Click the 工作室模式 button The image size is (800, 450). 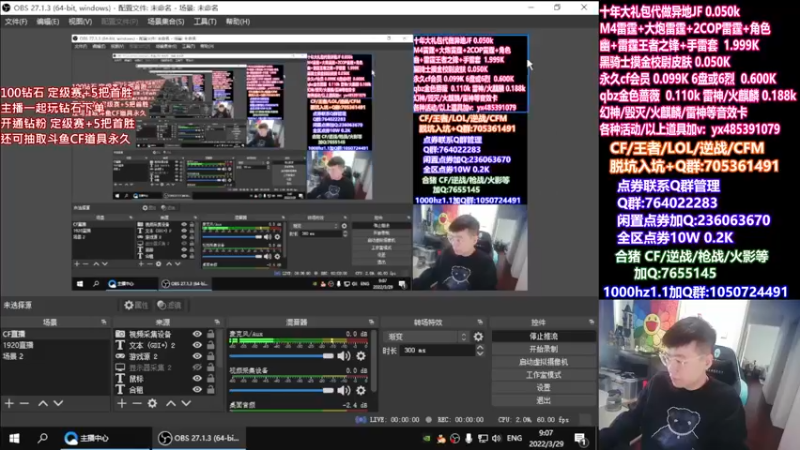click(544, 374)
